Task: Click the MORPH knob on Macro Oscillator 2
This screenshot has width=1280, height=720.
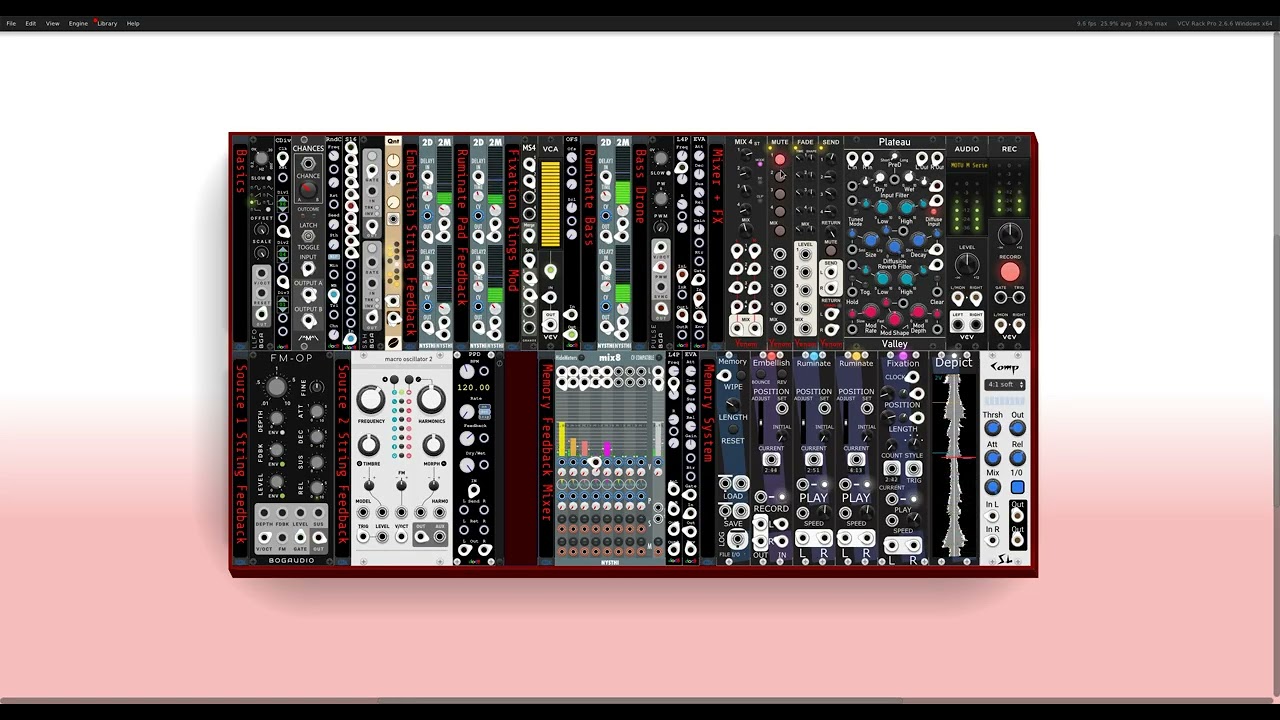Action: 434,445
